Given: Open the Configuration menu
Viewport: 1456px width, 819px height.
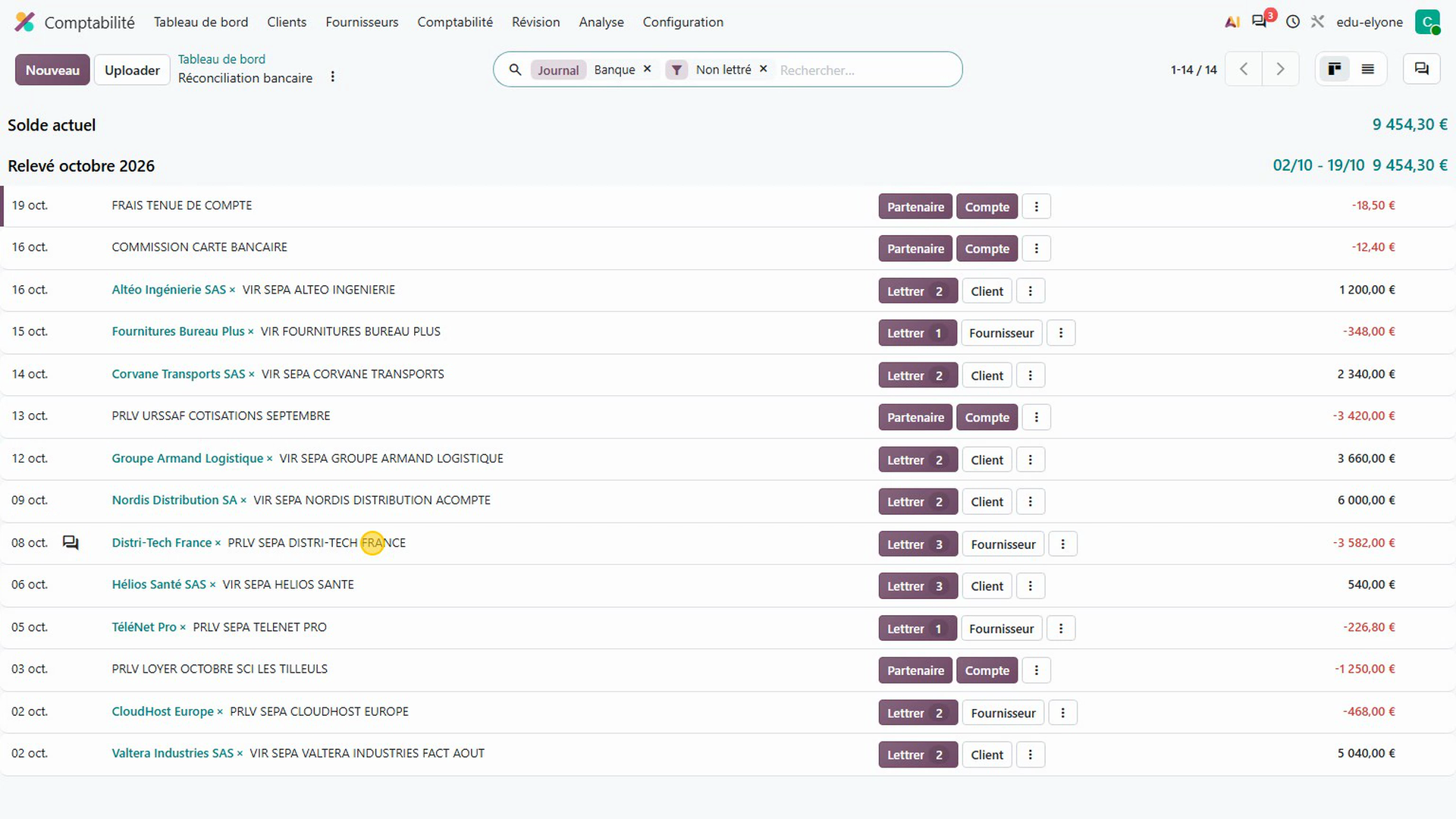Looking at the screenshot, I should (682, 22).
